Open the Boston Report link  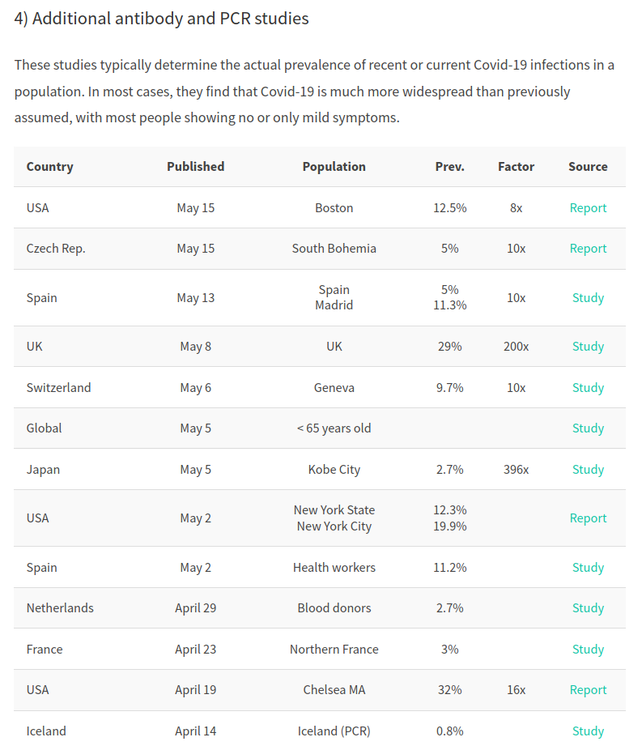pyautogui.click(x=587, y=208)
